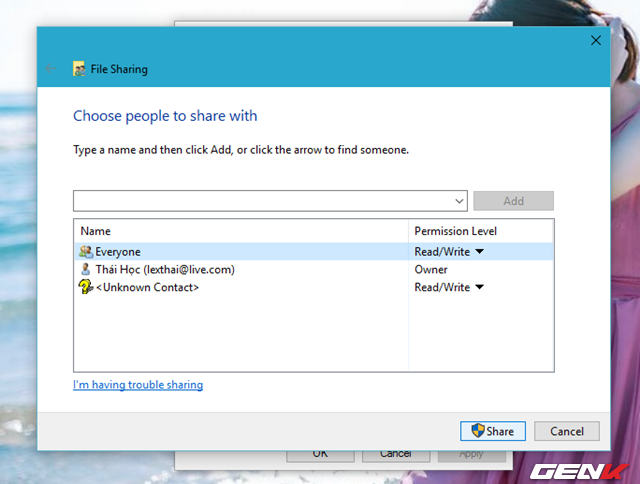Click the Add button next to the name field
This screenshot has height=484, width=640.
tap(513, 201)
